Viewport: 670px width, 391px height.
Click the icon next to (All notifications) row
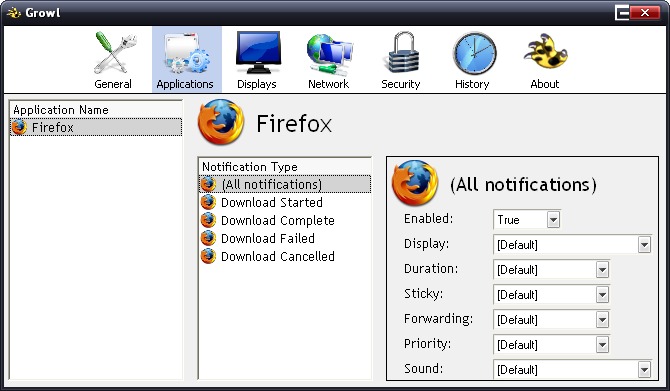(x=208, y=184)
